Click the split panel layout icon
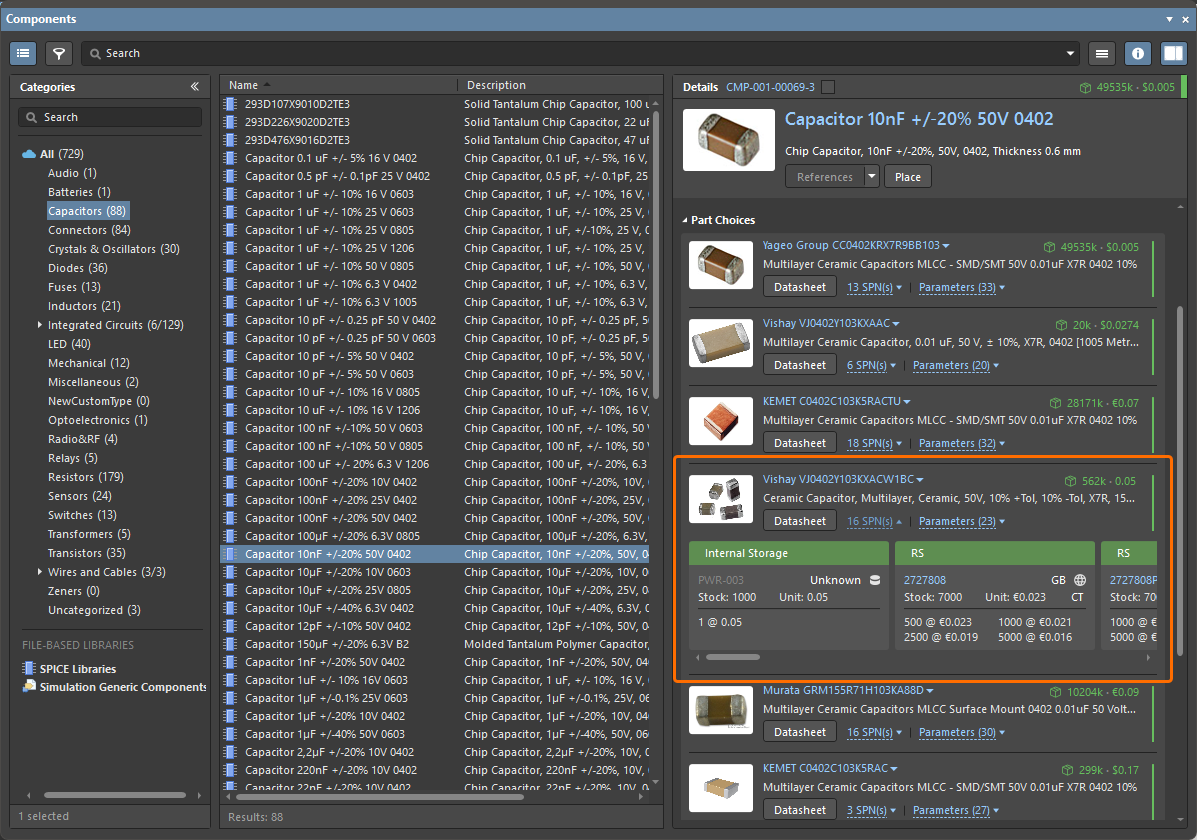 1173,53
